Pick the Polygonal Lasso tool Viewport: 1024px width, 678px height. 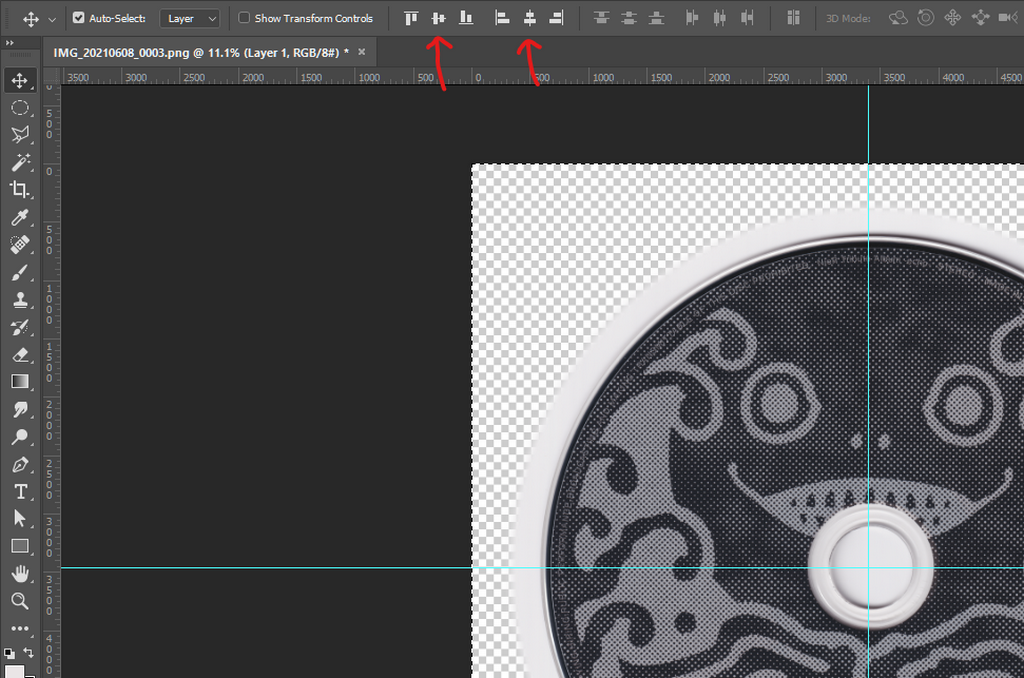[x=20, y=135]
